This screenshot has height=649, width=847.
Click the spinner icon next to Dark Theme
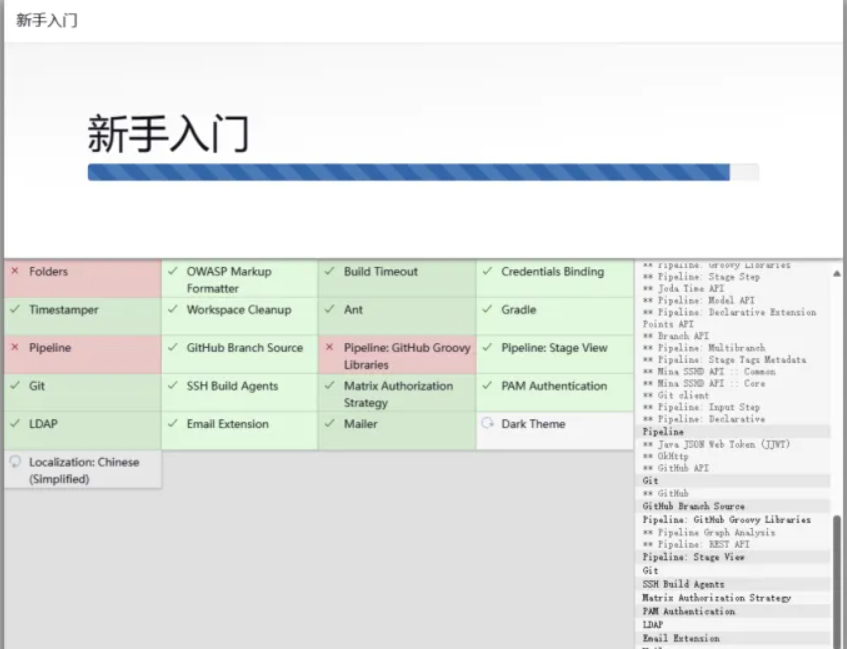tap(487, 424)
